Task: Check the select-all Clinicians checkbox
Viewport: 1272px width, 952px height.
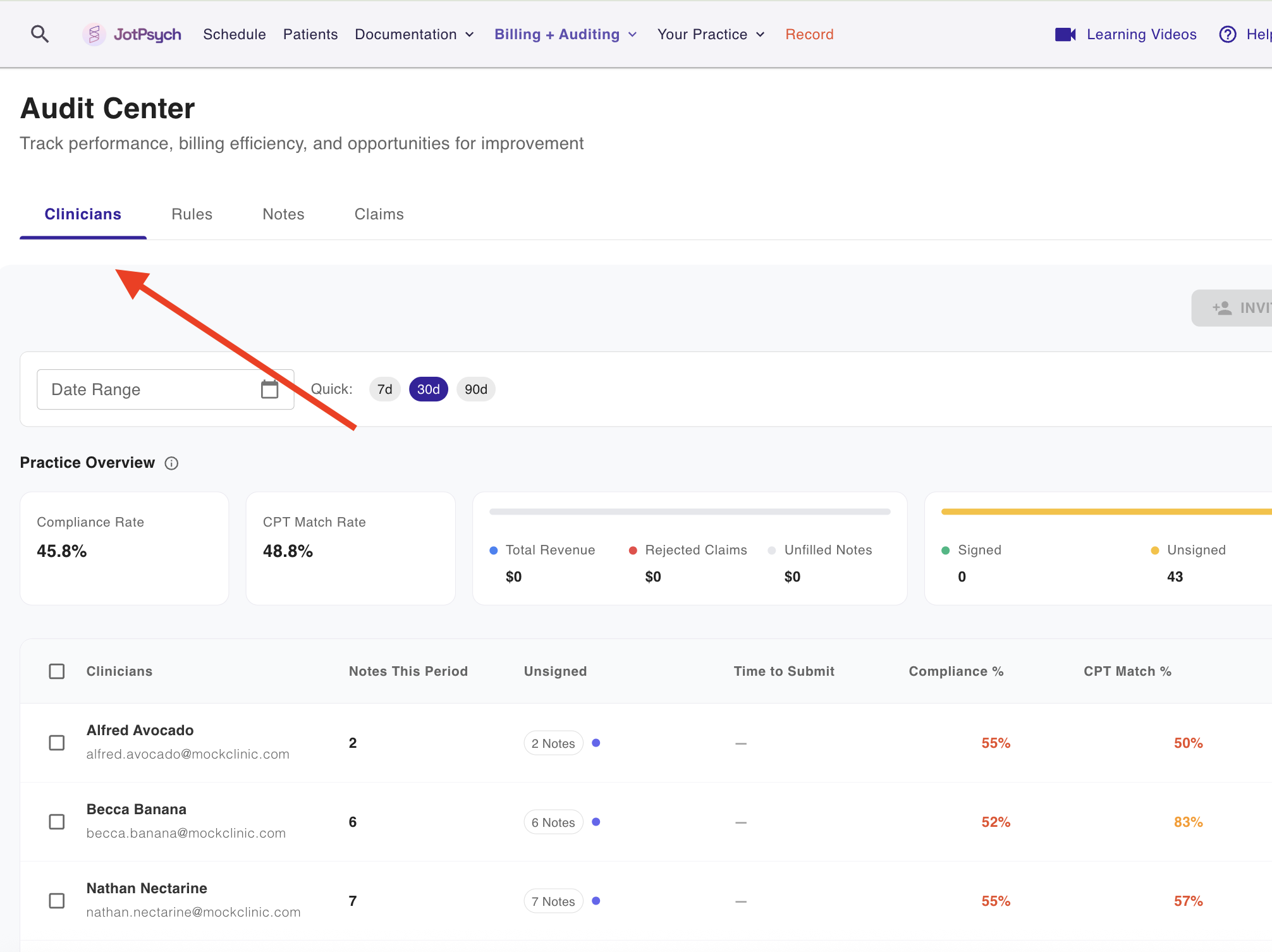Action: tap(57, 671)
